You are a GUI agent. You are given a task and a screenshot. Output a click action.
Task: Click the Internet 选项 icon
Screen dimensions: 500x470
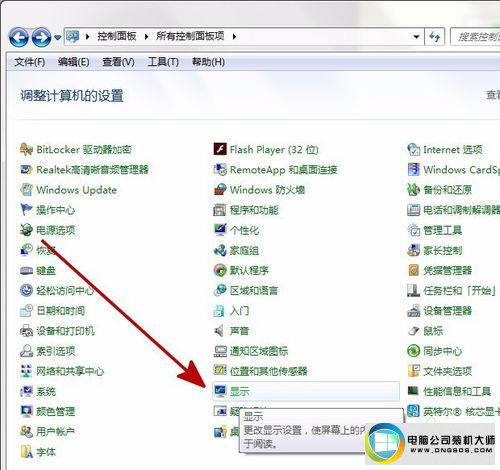click(x=414, y=149)
